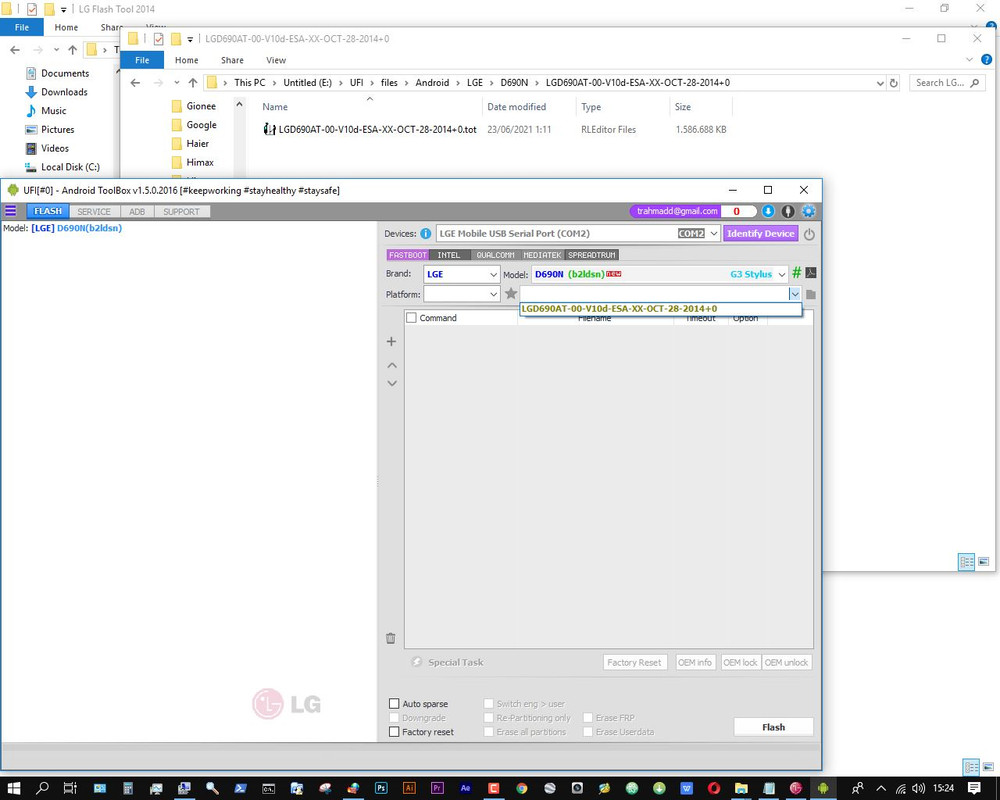Open Recent locations dropdown in Explorer navigation
Image resolution: width=1000 pixels, height=800 pixels.
tap(177, 83)
